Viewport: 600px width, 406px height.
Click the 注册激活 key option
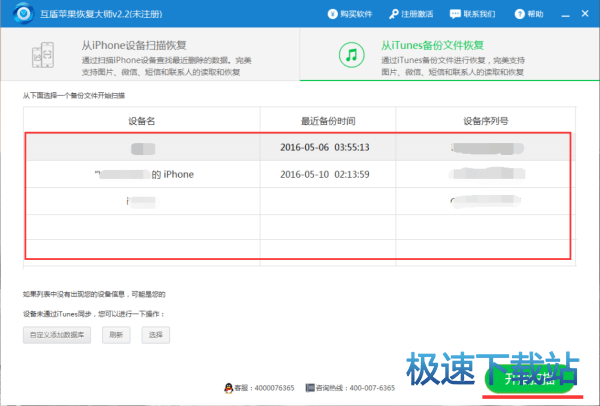411,14
